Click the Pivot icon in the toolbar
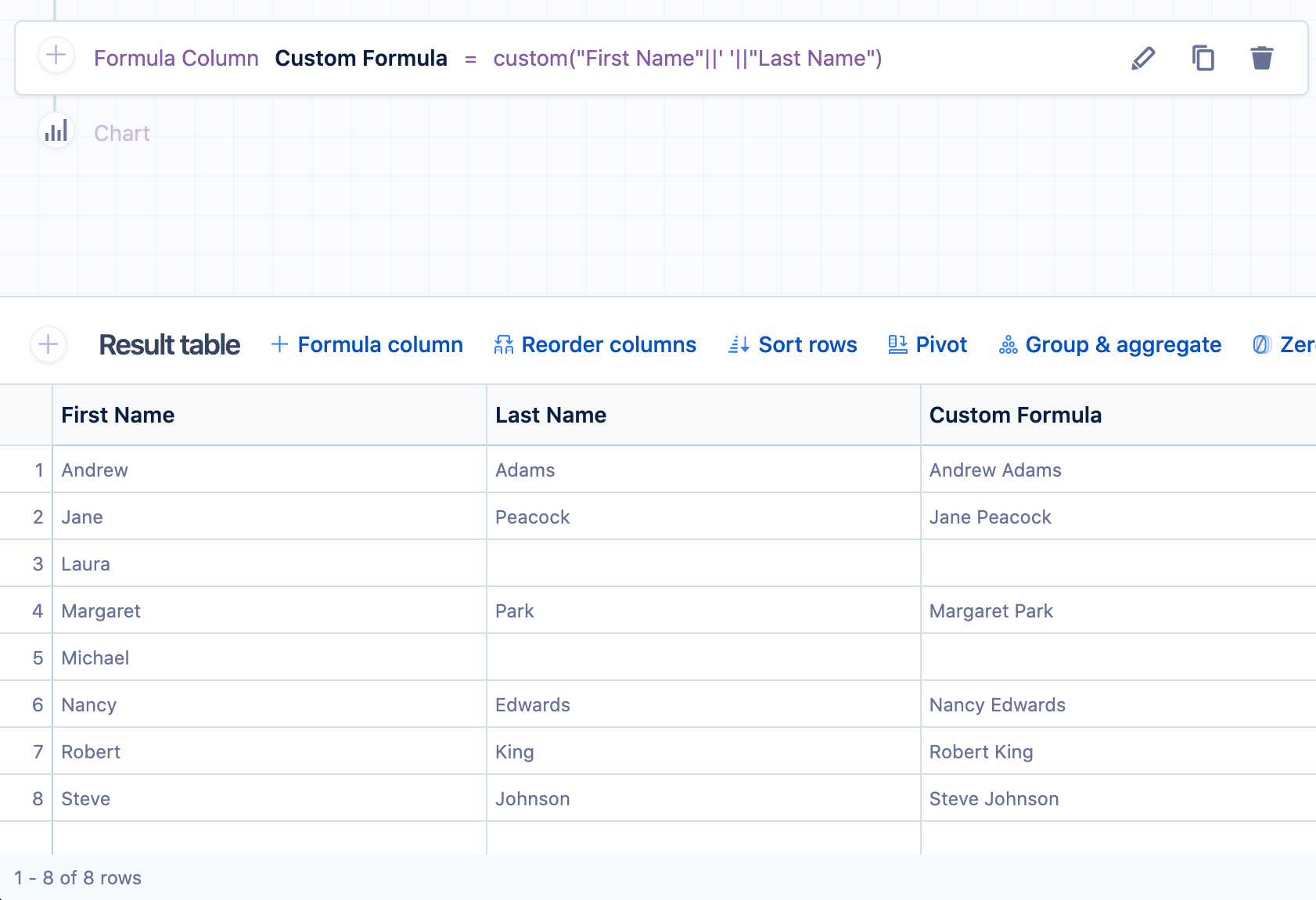 [x=897, y=344]
